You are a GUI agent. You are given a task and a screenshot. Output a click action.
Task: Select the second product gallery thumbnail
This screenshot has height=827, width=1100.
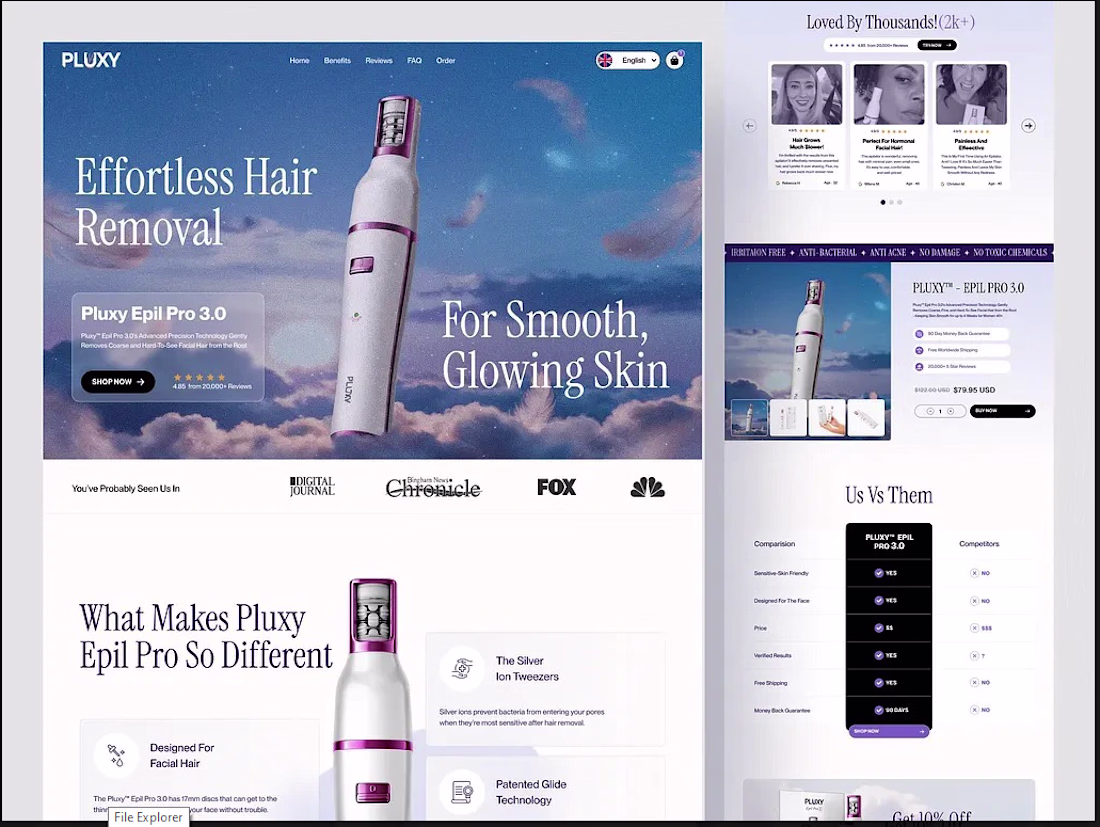[788, 417]
